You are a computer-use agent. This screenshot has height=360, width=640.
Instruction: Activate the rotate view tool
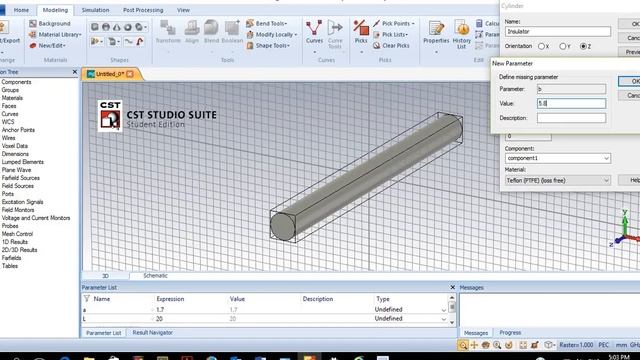[x=485, y=345]
